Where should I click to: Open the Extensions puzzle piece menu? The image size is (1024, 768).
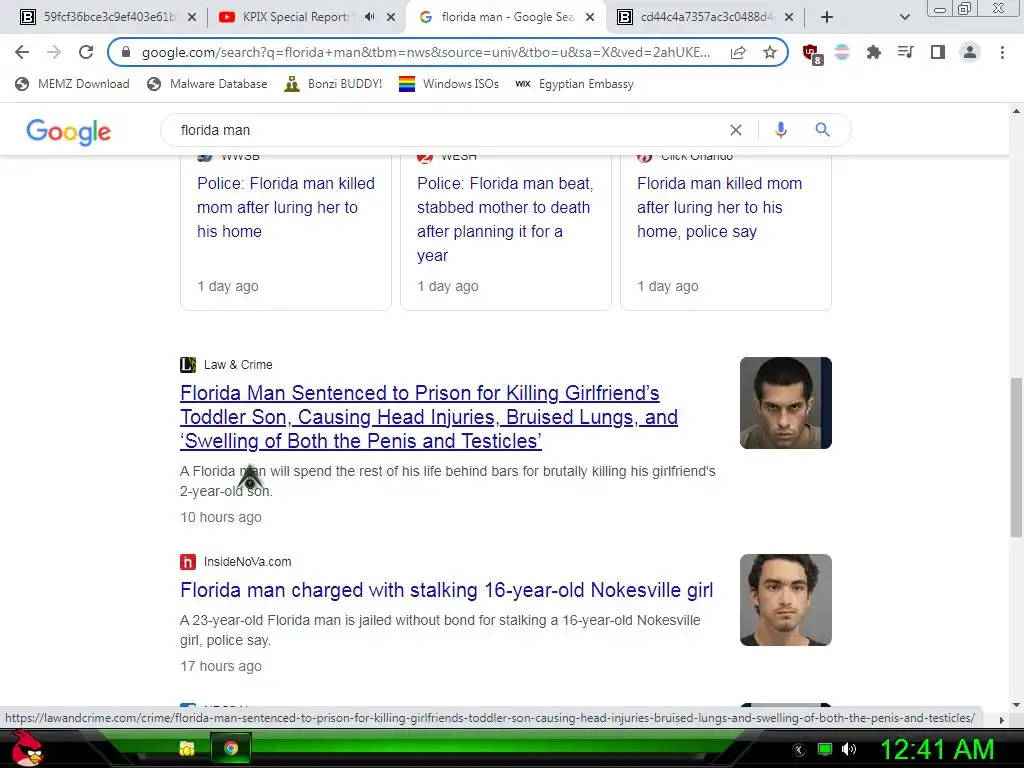pyautogui.click(x=873, y=52)
